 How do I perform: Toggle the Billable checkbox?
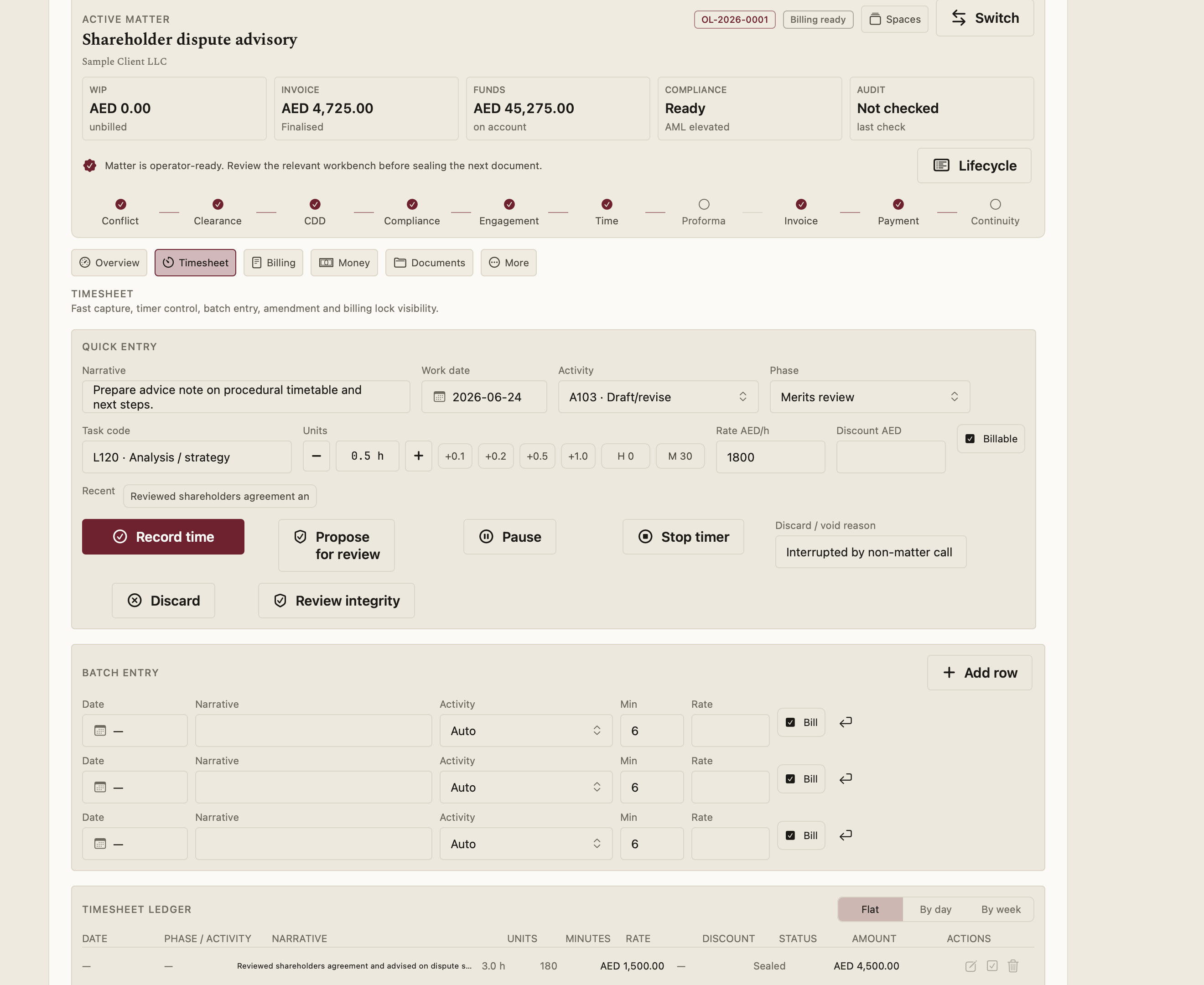(970, 439)
